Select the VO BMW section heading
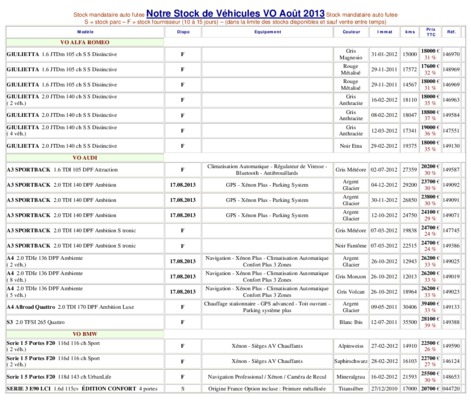The width and height of the screenshot is (471, 400). 85,334
